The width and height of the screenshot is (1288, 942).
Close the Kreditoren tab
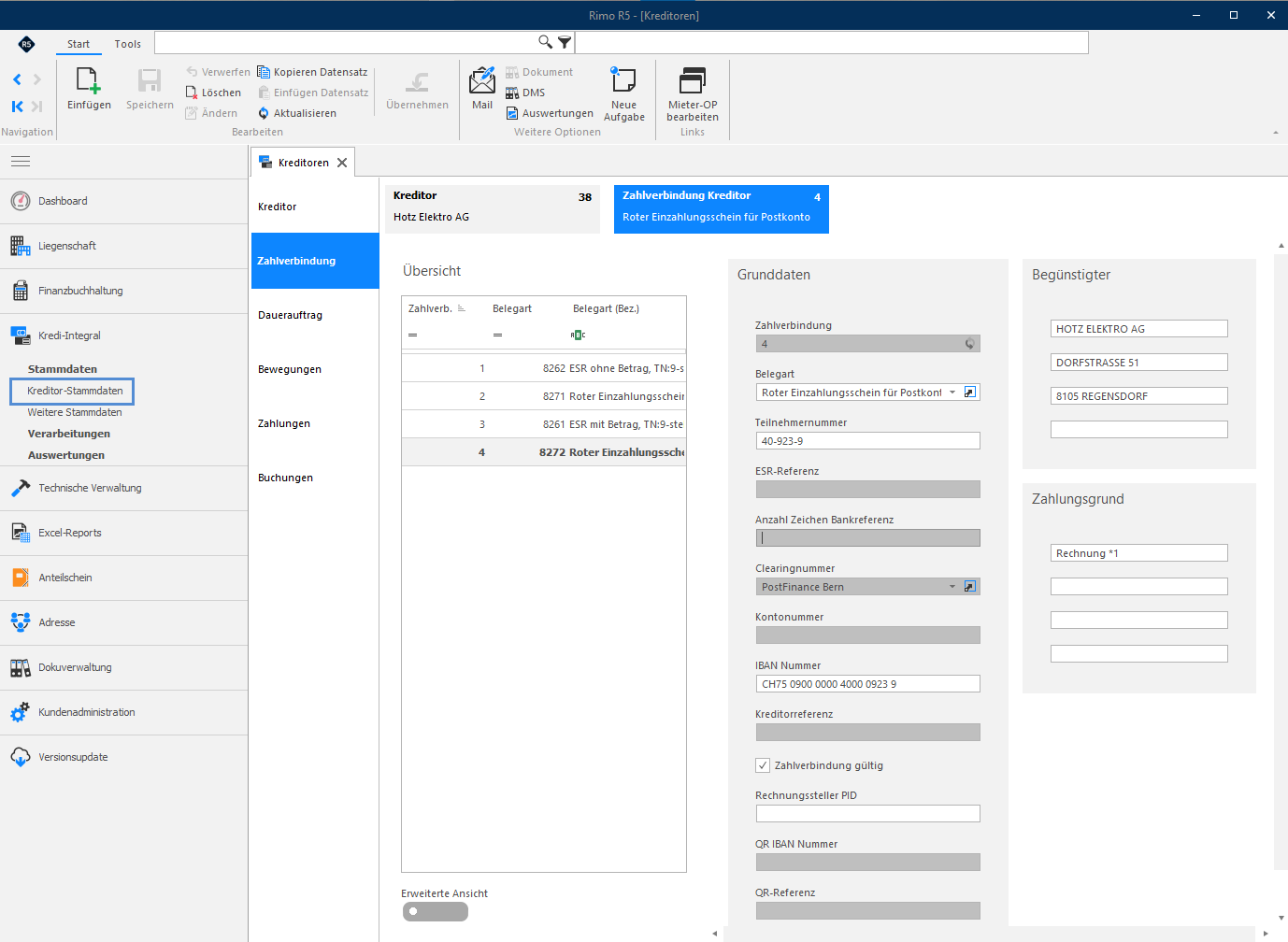342,163
